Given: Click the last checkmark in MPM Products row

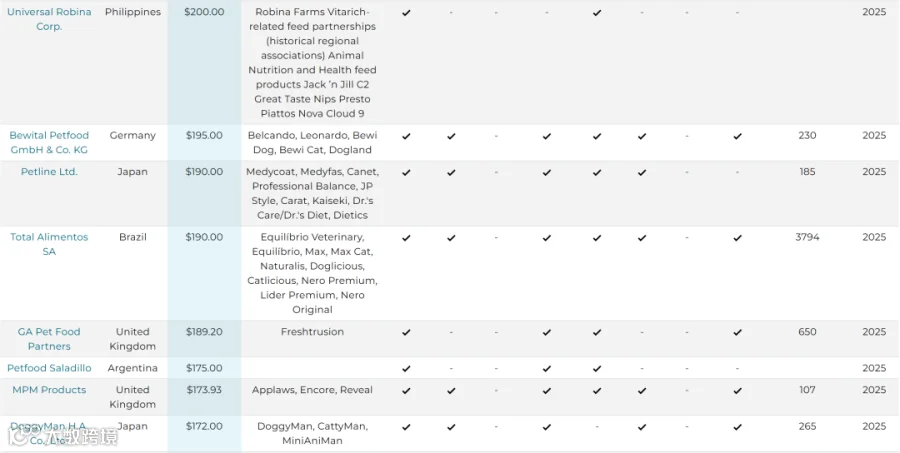Looking at the screenshot, I should click(738, 390).
